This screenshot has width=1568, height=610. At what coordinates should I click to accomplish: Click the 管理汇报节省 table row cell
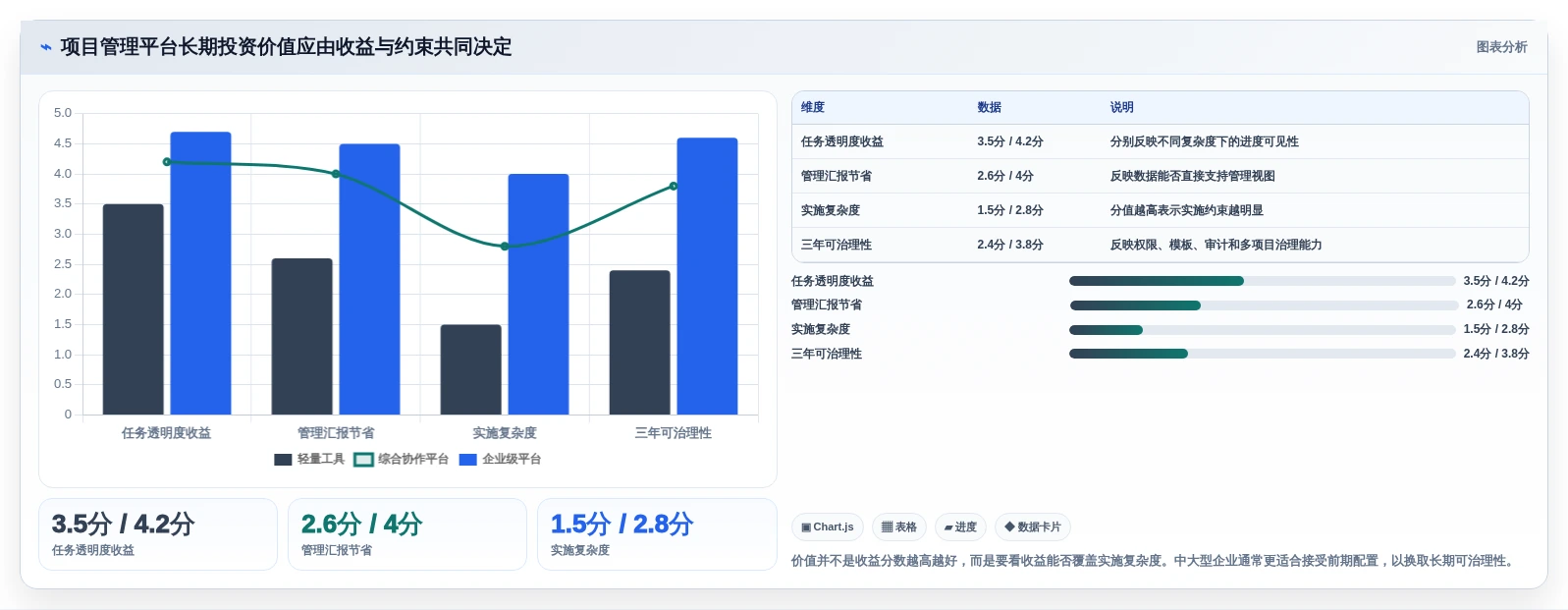[x=837, y=177]
